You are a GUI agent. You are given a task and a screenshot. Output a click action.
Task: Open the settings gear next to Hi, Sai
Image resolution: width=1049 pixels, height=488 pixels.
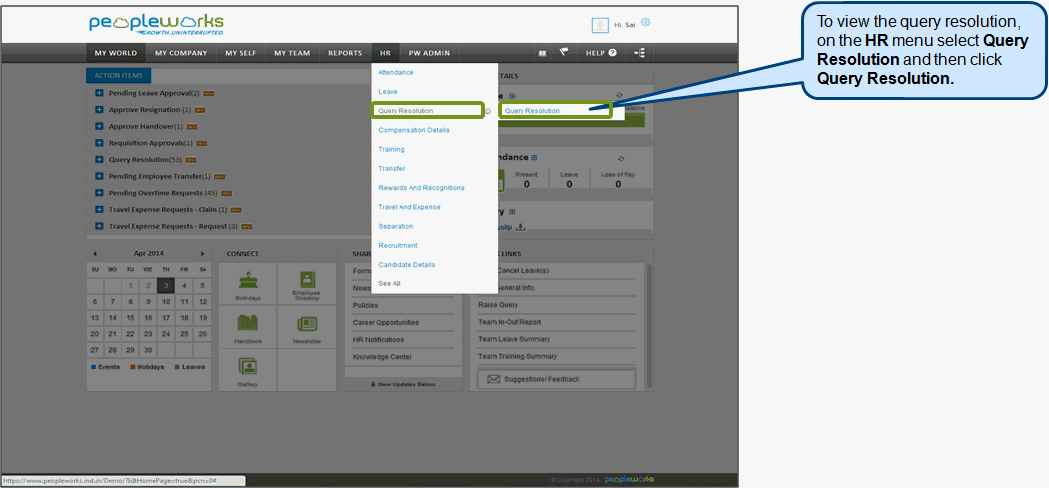coord(645,23)
